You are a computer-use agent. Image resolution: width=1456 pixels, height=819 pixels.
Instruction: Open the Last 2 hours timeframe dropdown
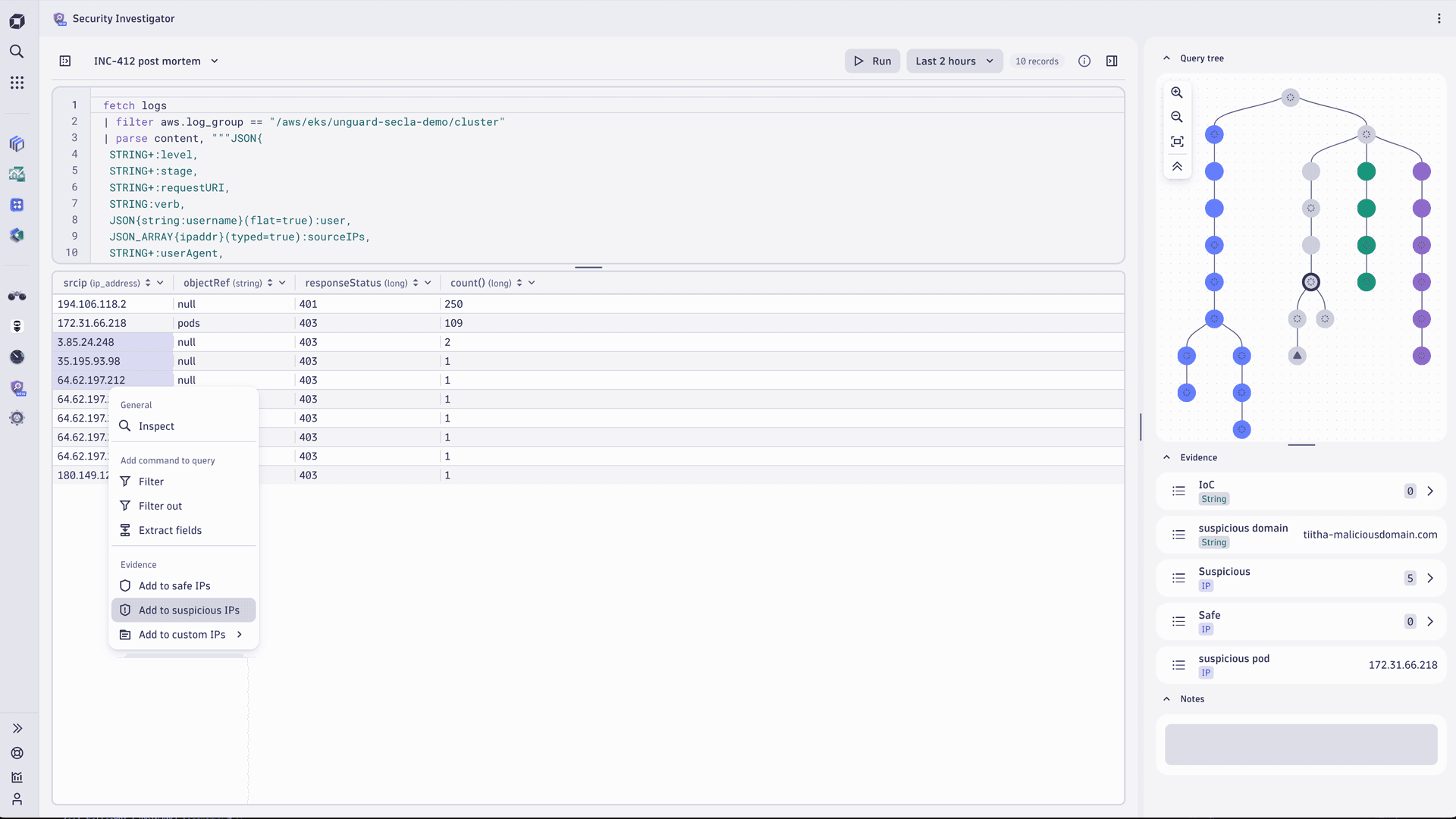[954, 61]
